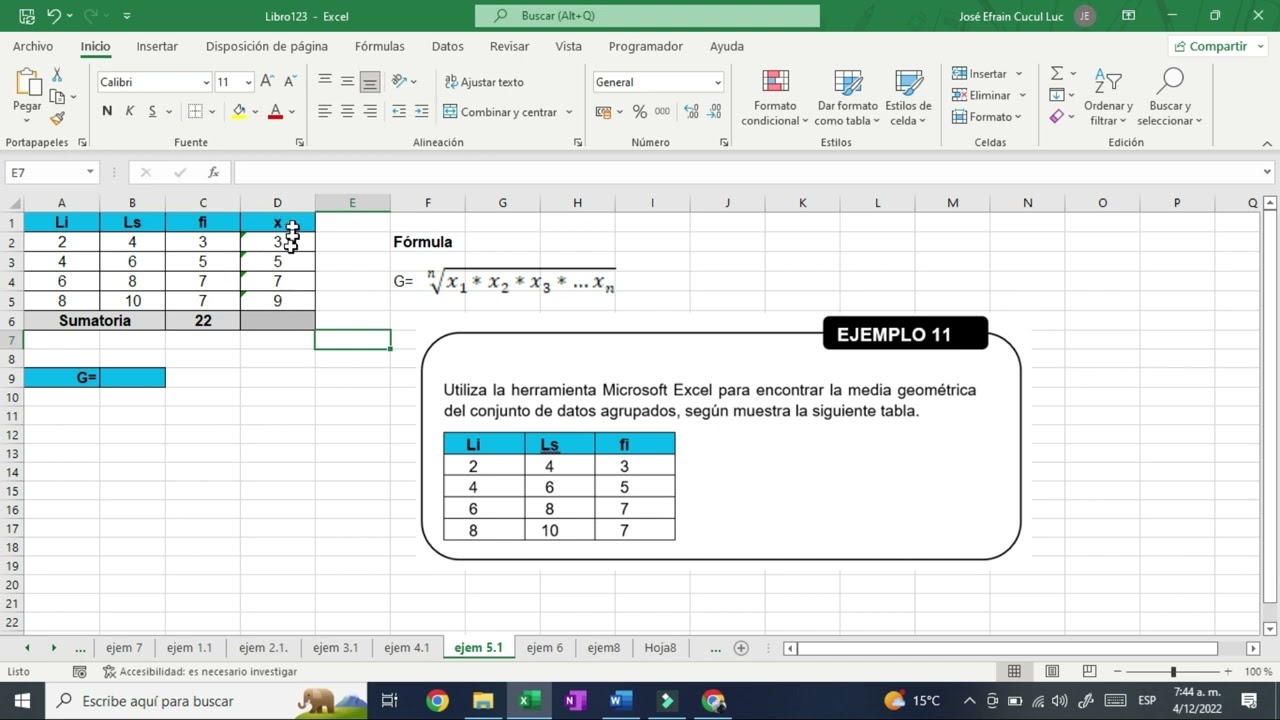
Task: Click the blue cell B9 next to G=
Action: point(132,378)
